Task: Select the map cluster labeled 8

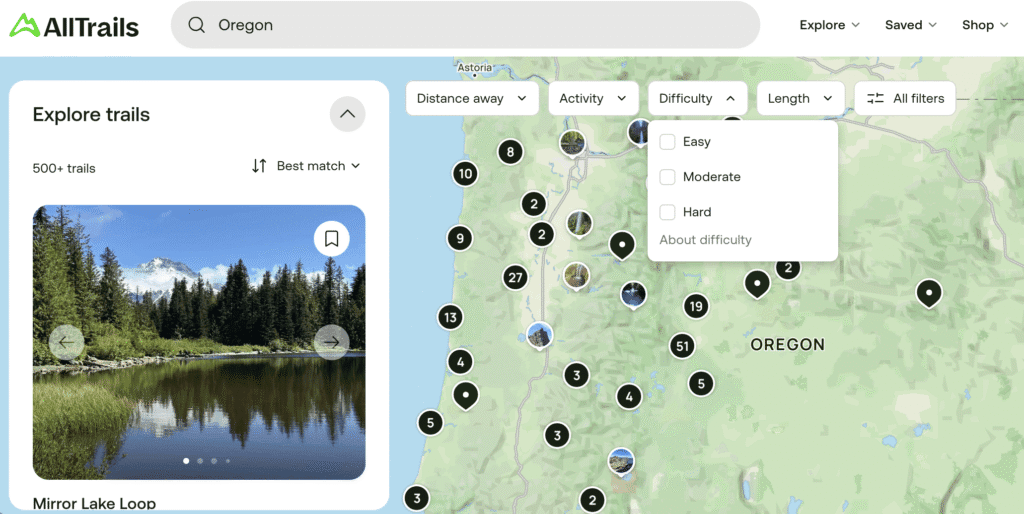Action: [510, 152]
